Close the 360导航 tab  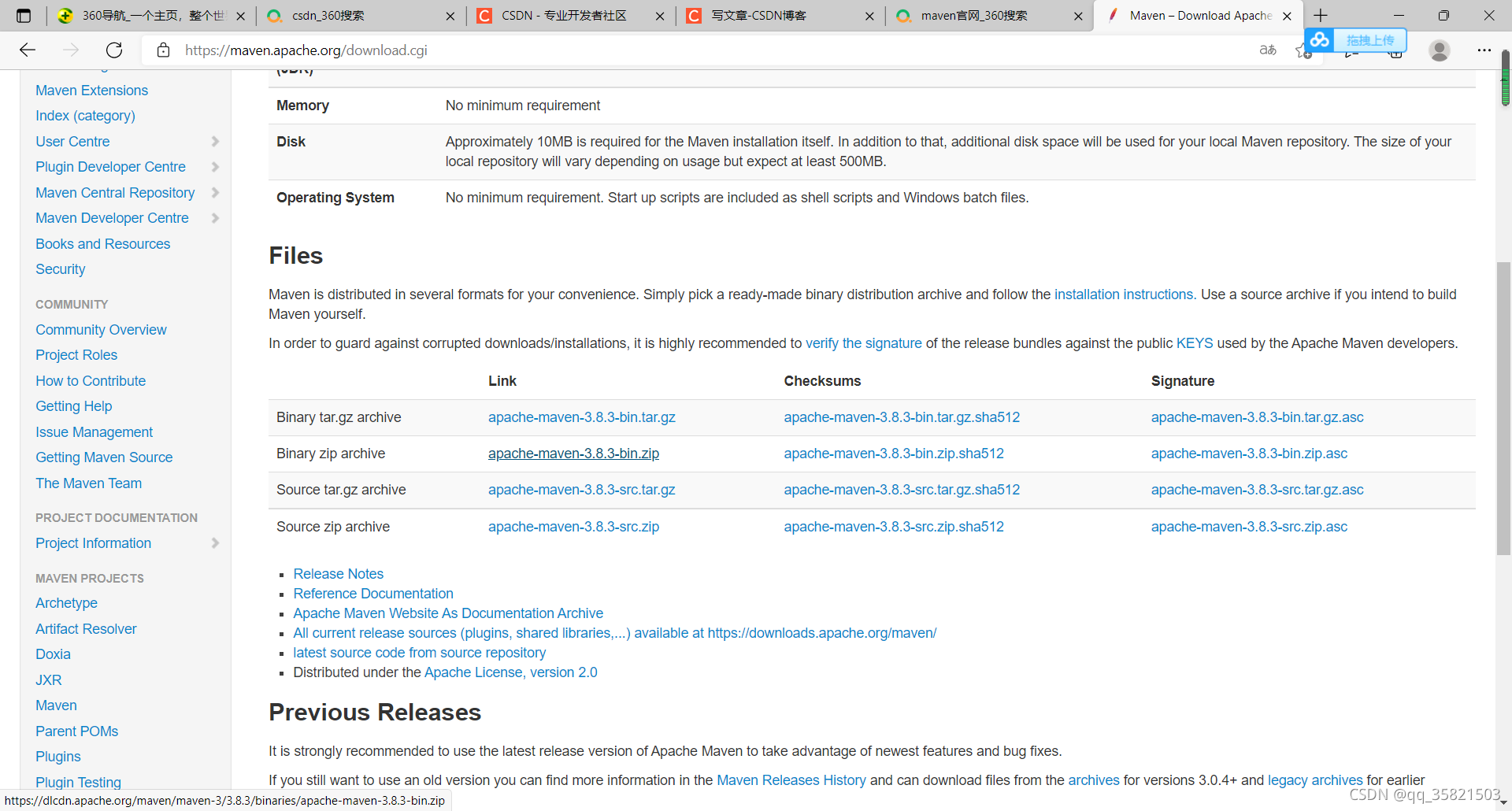point(241,16)
